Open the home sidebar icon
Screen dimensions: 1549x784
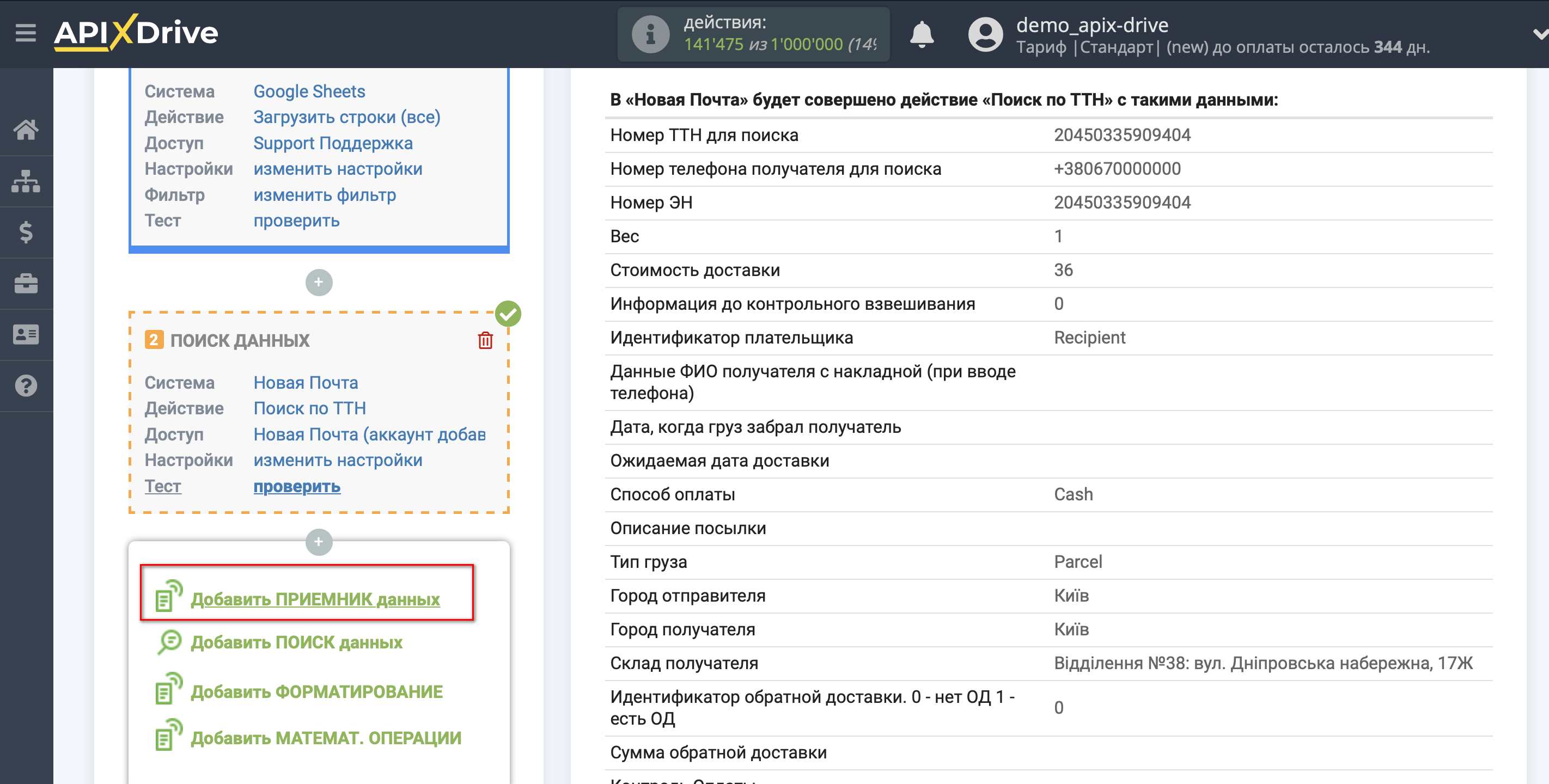(26, 129)
